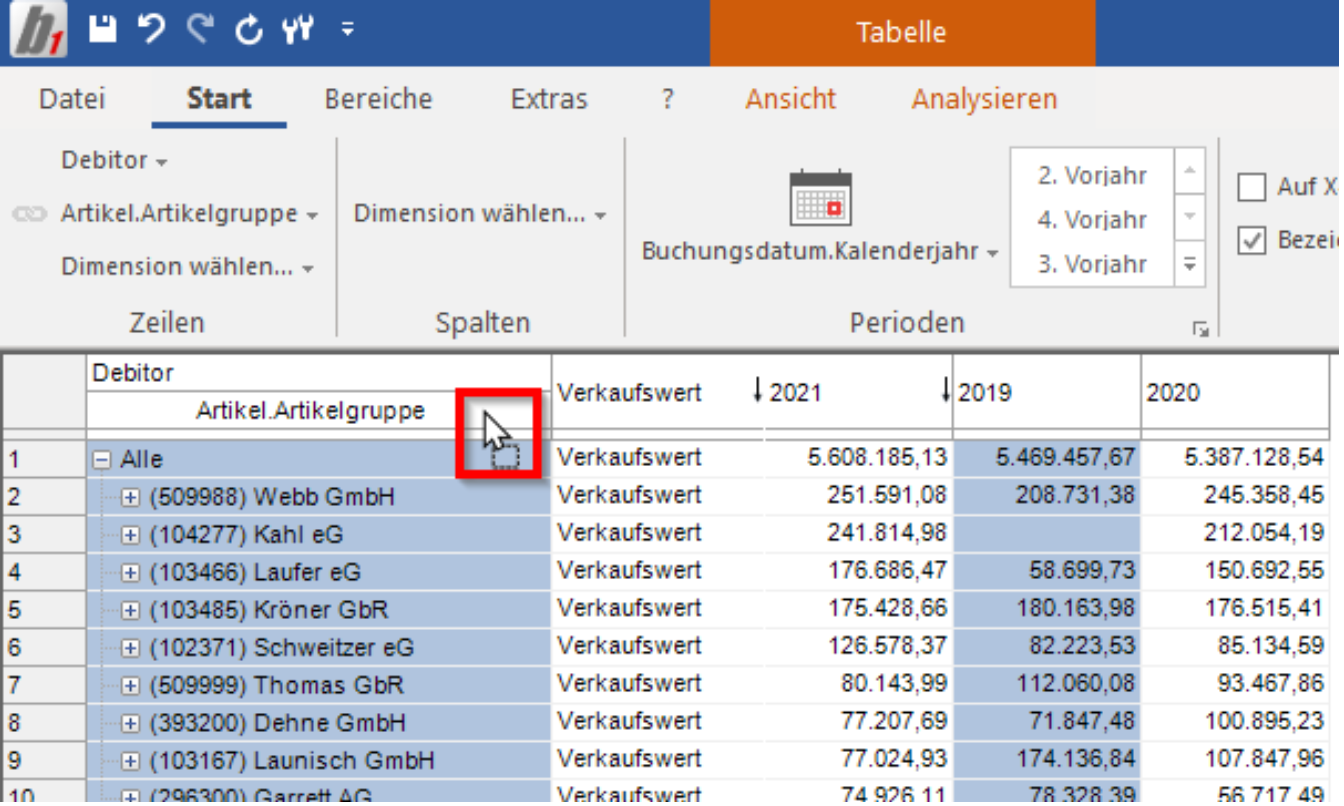The height and width of the screenshot is (806, 1344).
Task: Expand the Kahl eG row
Action: [130, 535]
